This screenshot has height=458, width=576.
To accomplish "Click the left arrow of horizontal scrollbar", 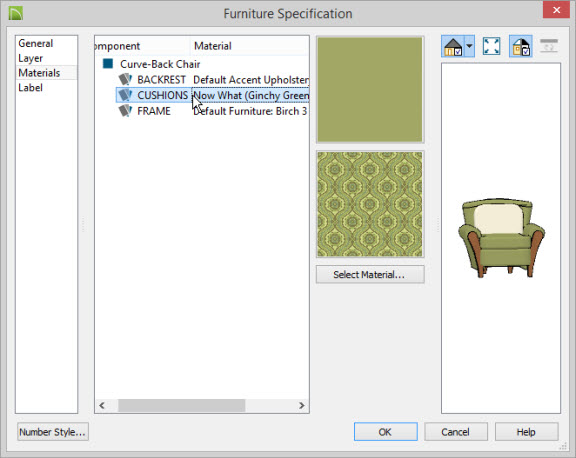I will tap(102, 405).
